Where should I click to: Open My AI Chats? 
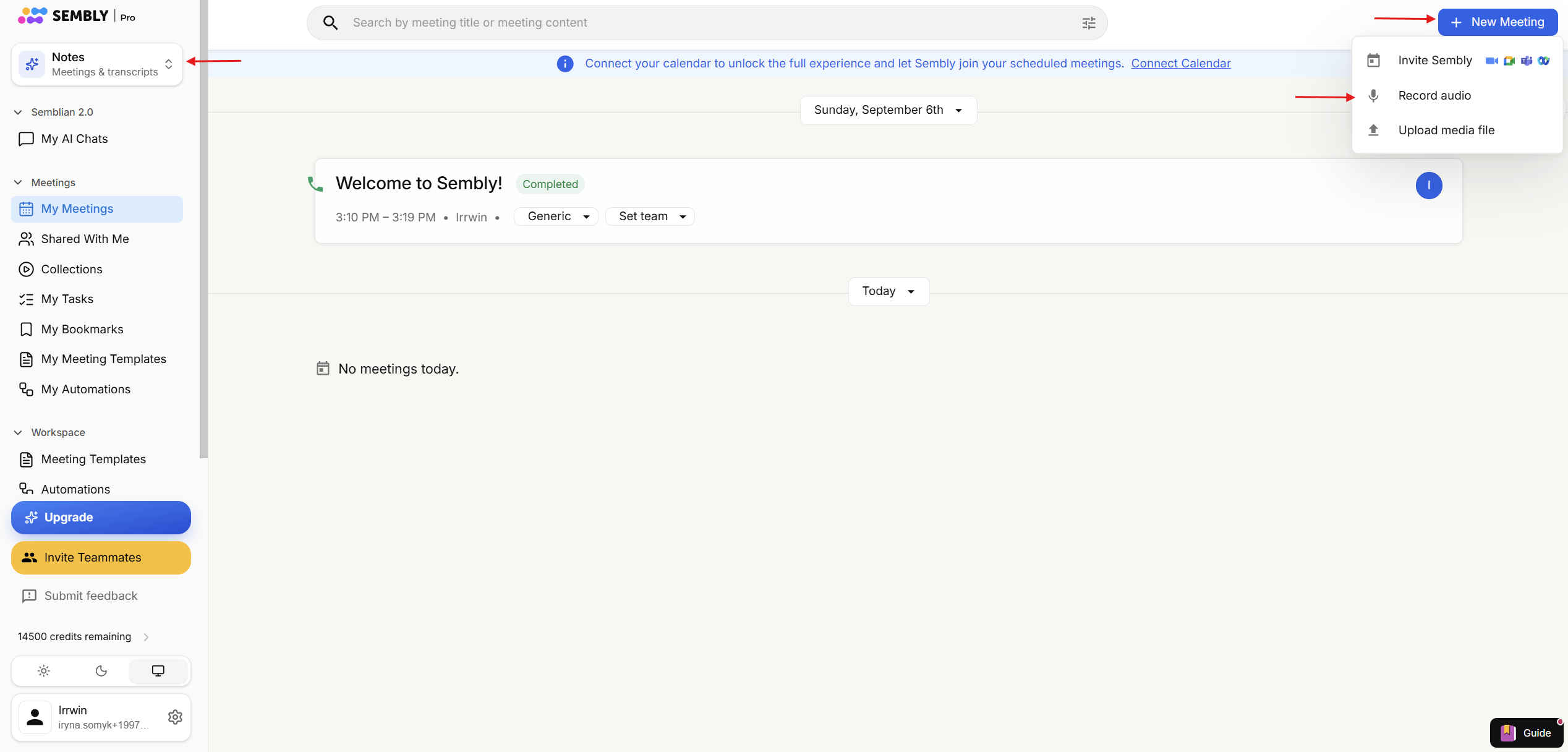(x=97, y=139)
